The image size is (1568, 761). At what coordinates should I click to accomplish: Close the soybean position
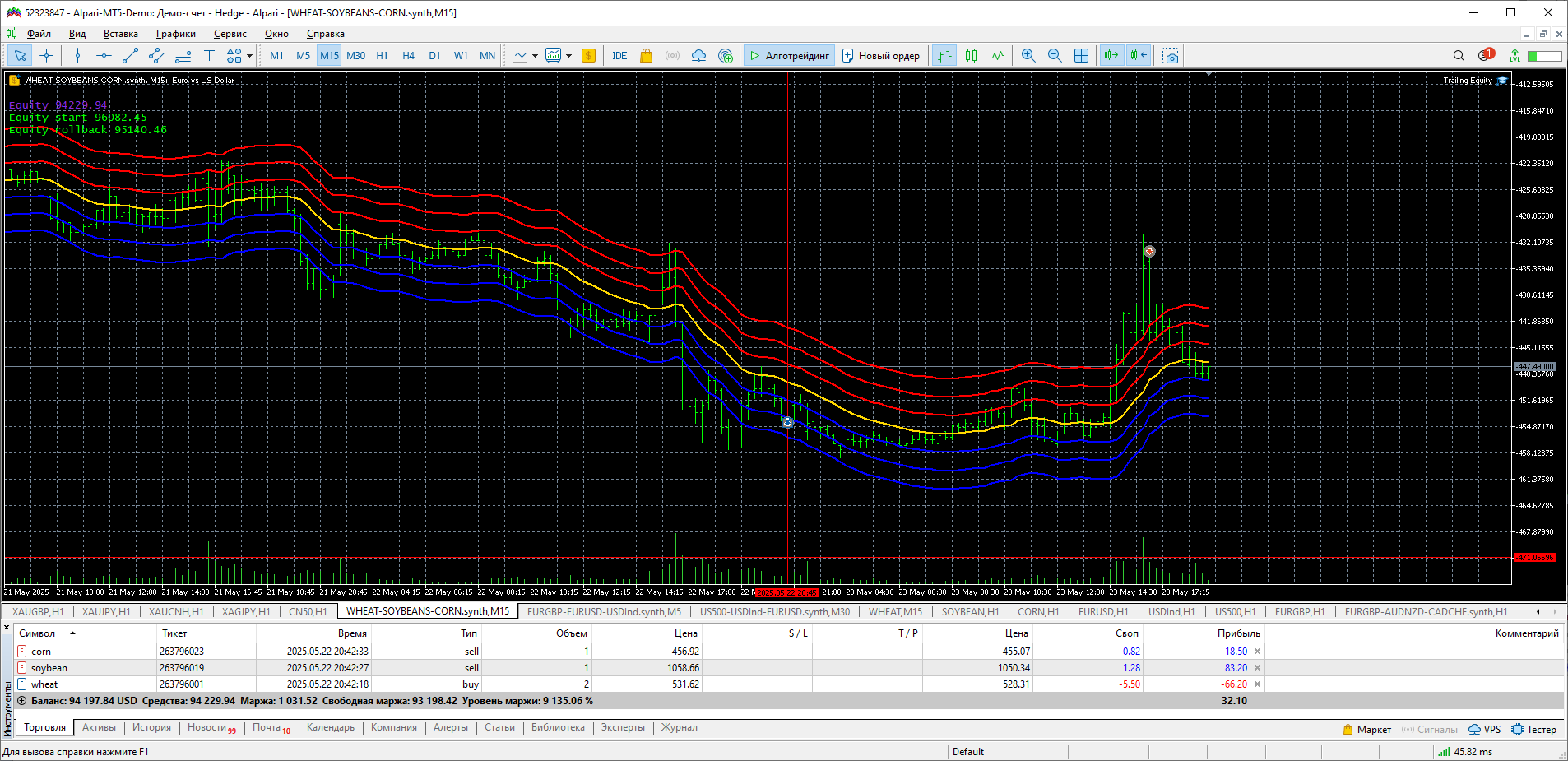coord(1257,668)
